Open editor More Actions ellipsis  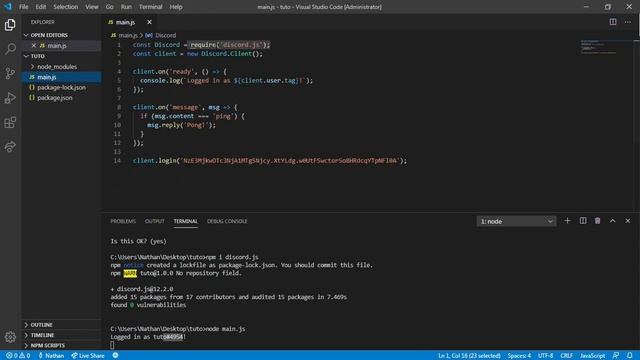click(628, 22)
